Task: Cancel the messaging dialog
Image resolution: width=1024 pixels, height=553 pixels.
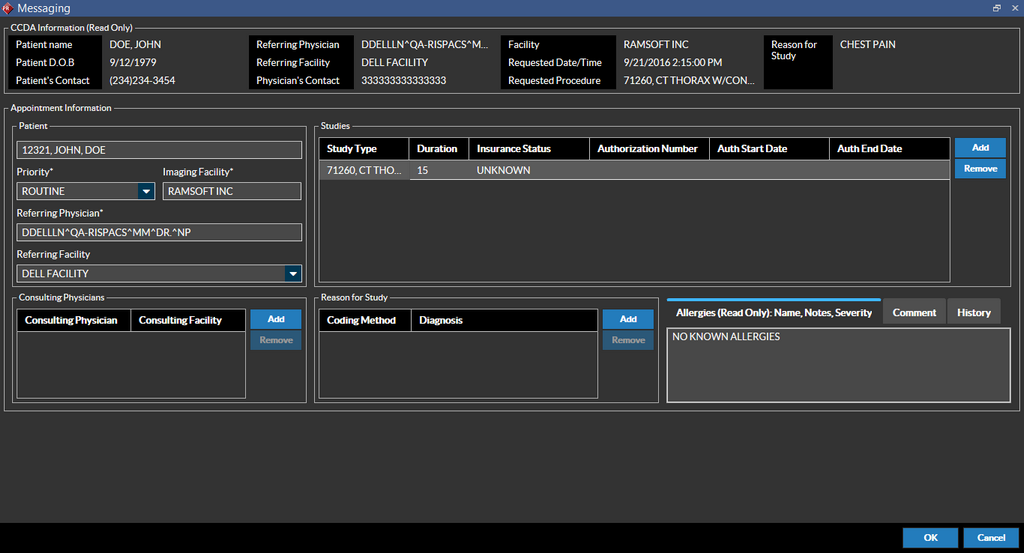Action: pyautogui.click(x=991, y=538)
